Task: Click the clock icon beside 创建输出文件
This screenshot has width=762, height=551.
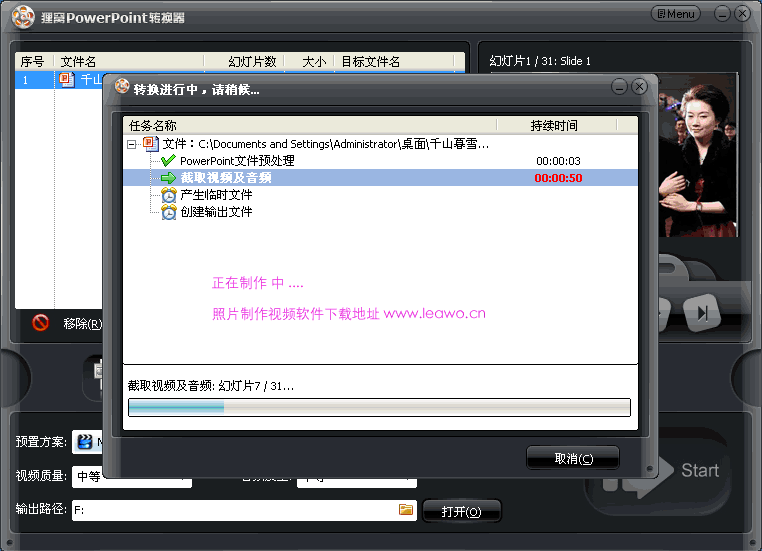Action: 168,212
